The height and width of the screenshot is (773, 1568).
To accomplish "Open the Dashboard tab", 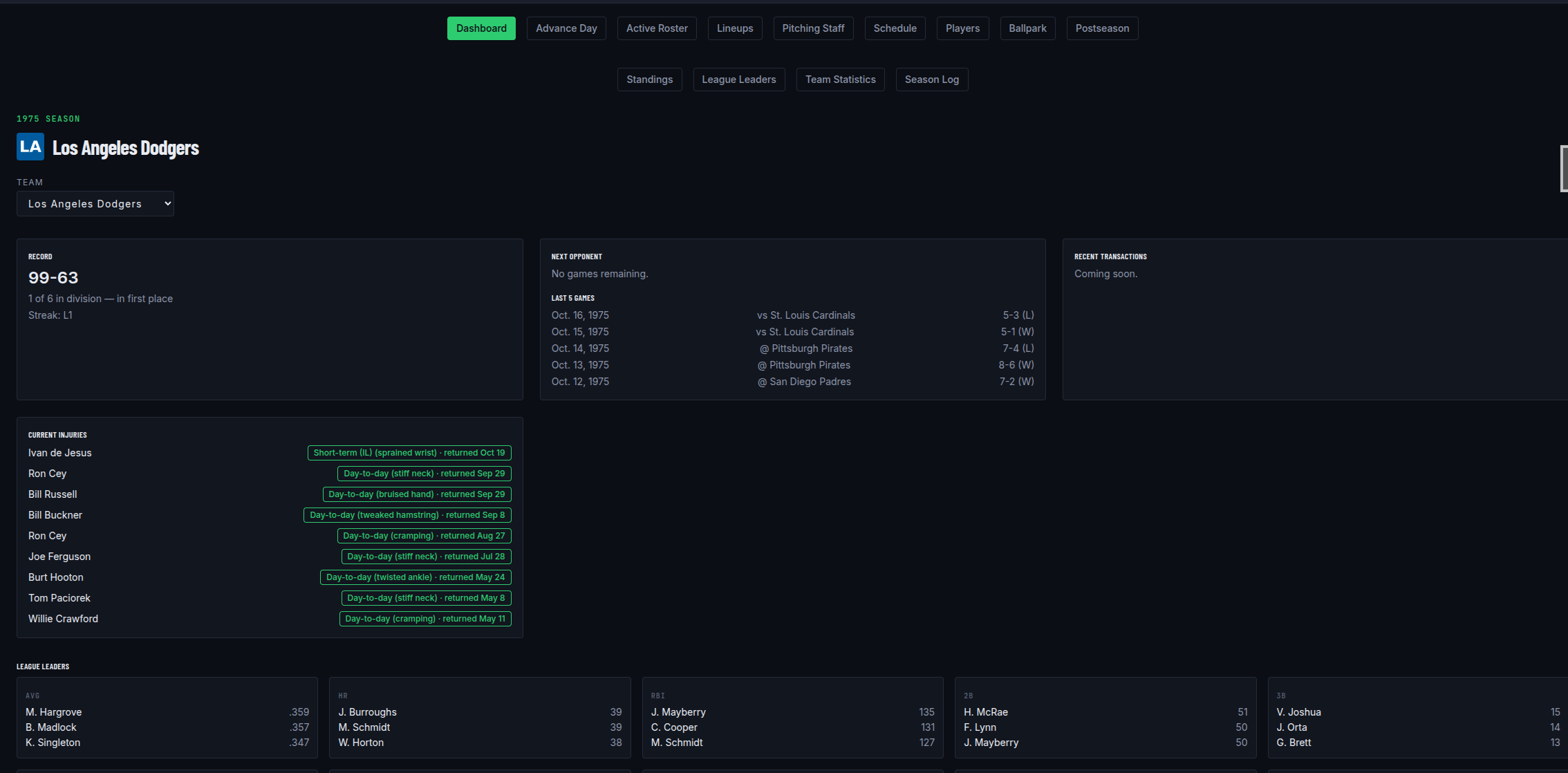I will [x=481, y=28].
